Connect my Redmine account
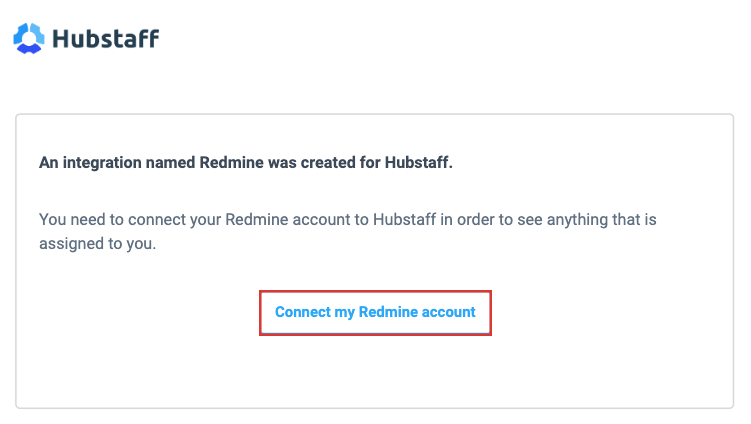Viewport: 751px width, 424px height. 375,312
